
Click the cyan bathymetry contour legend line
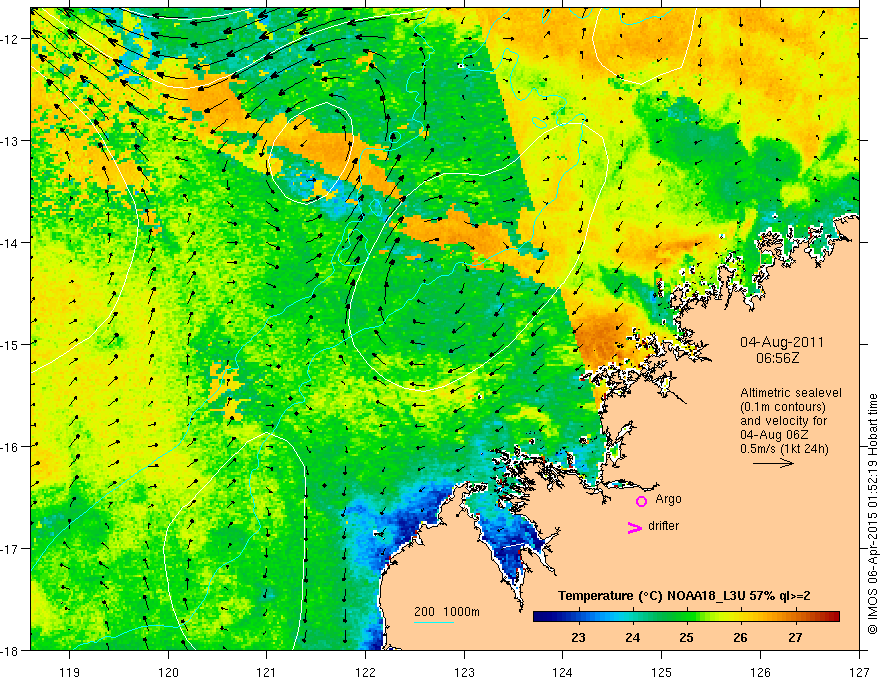pyautogui.click(x=433, y=622)
